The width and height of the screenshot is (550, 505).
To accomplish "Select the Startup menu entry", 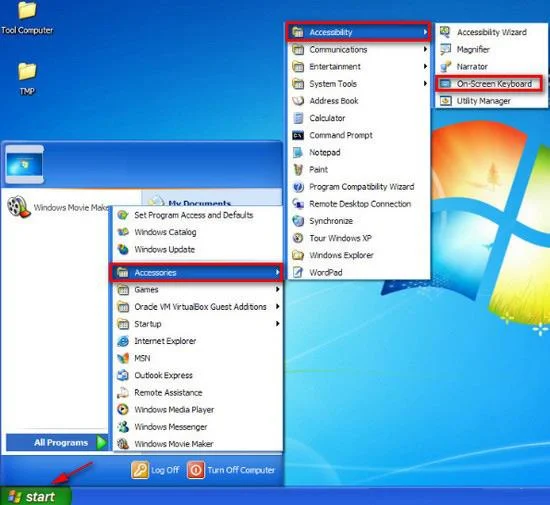I will click(x=198, y=324).
